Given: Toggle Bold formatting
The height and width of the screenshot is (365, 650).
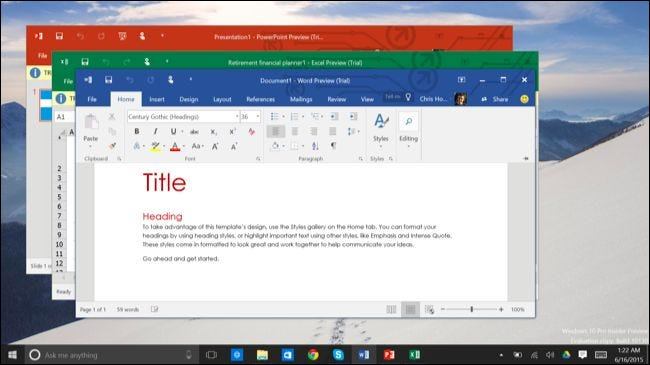Looking at the screenshot, I should (137, 131).
